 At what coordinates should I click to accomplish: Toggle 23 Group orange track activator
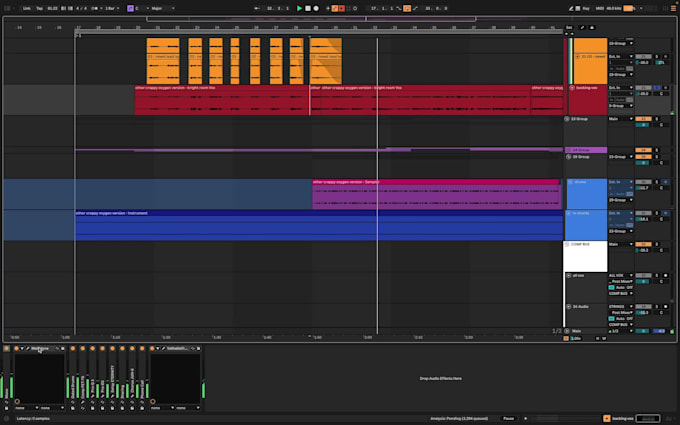643,119
